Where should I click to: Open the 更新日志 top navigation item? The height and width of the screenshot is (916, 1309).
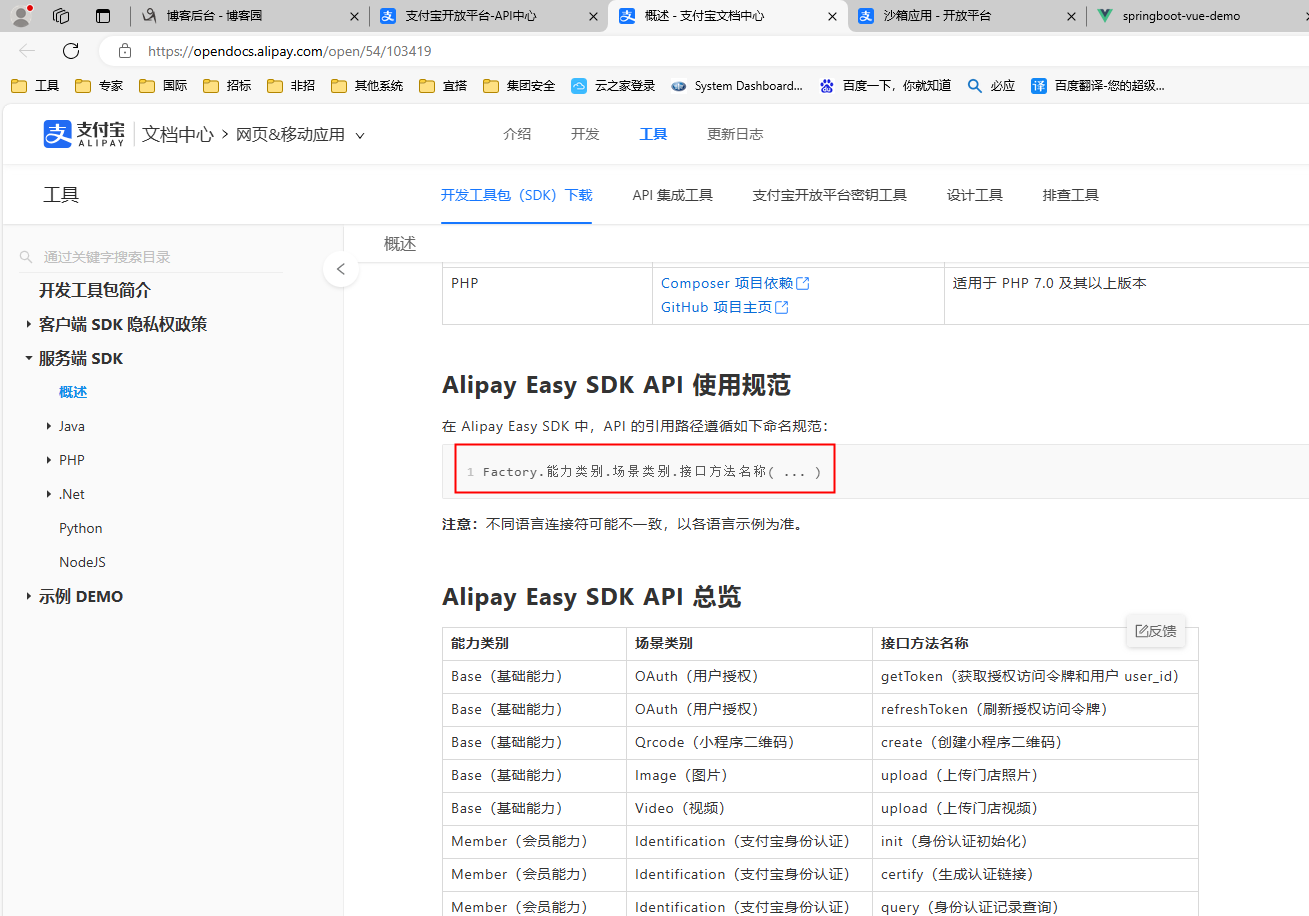point(735,134)
